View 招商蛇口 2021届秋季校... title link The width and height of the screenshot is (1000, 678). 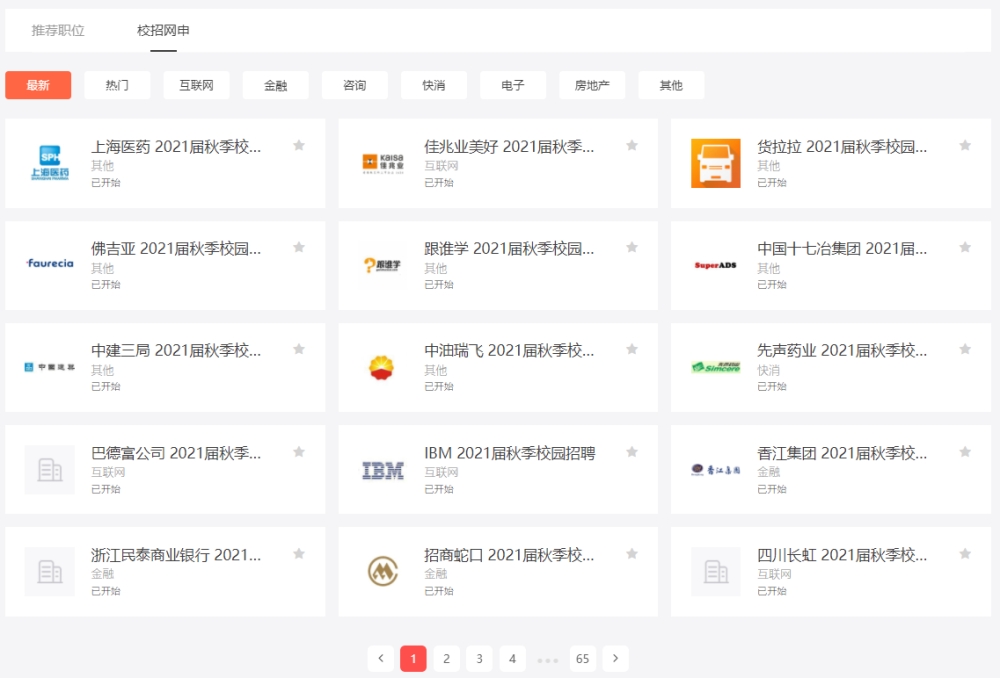(509, 555)
